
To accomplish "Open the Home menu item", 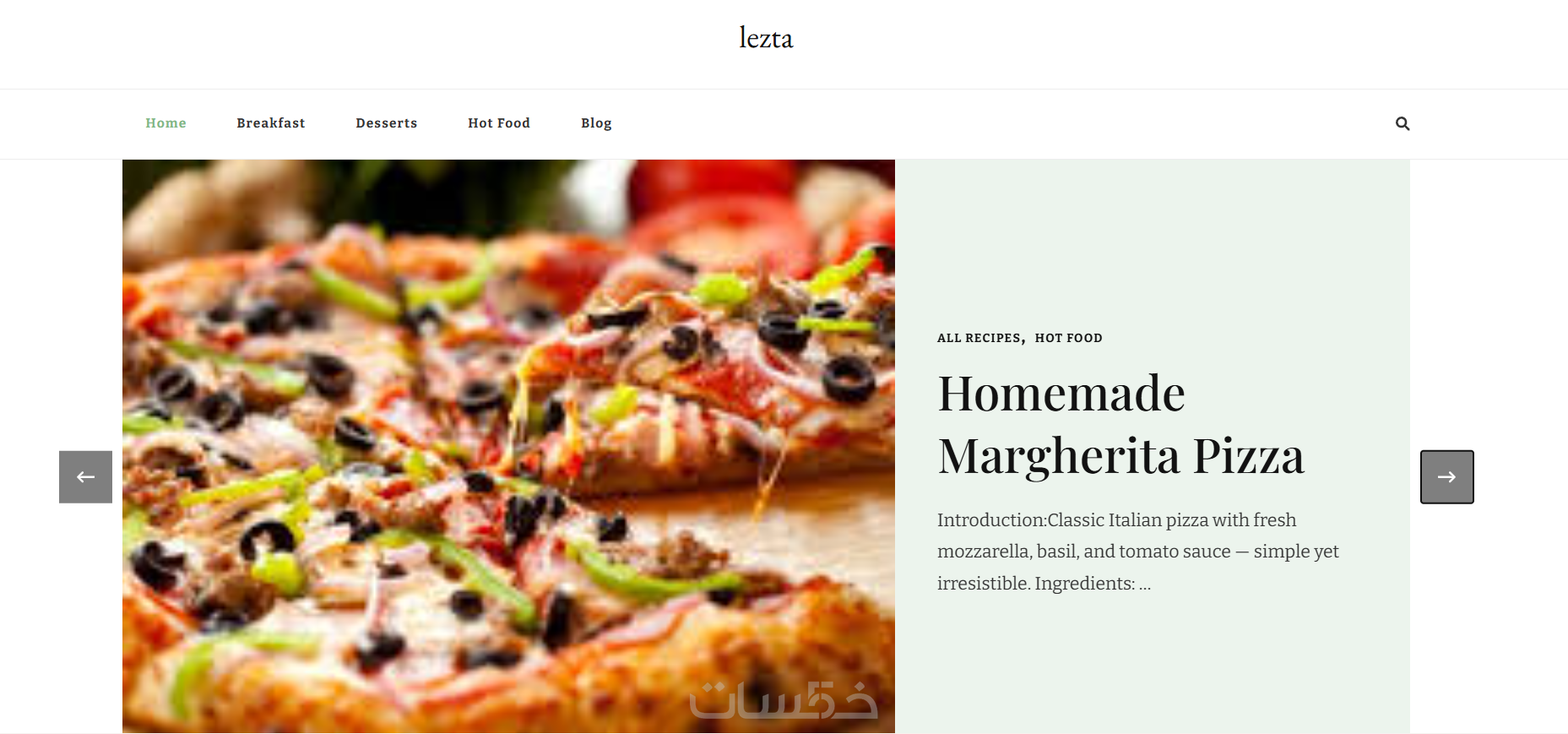I will [x=165, y=123].
